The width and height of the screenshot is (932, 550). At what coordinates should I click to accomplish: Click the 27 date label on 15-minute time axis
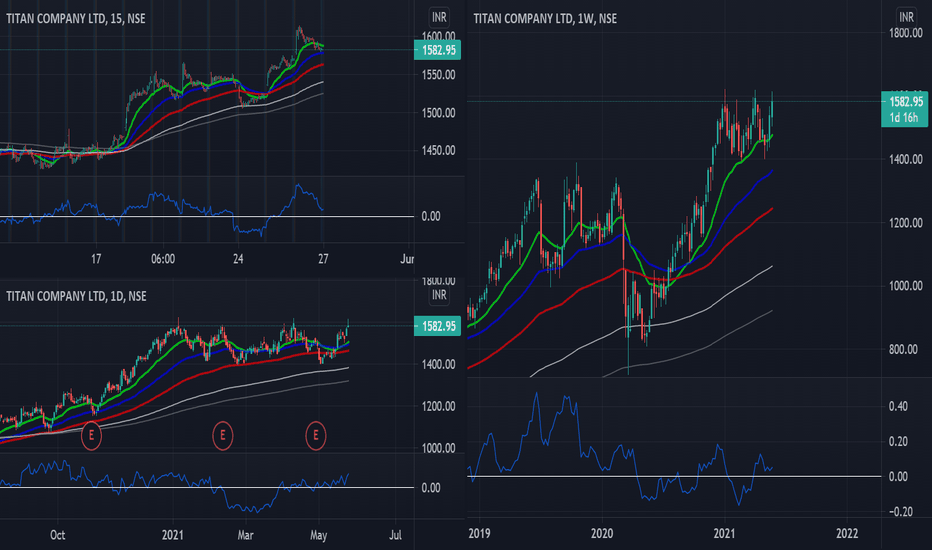[x=323, y=259]
